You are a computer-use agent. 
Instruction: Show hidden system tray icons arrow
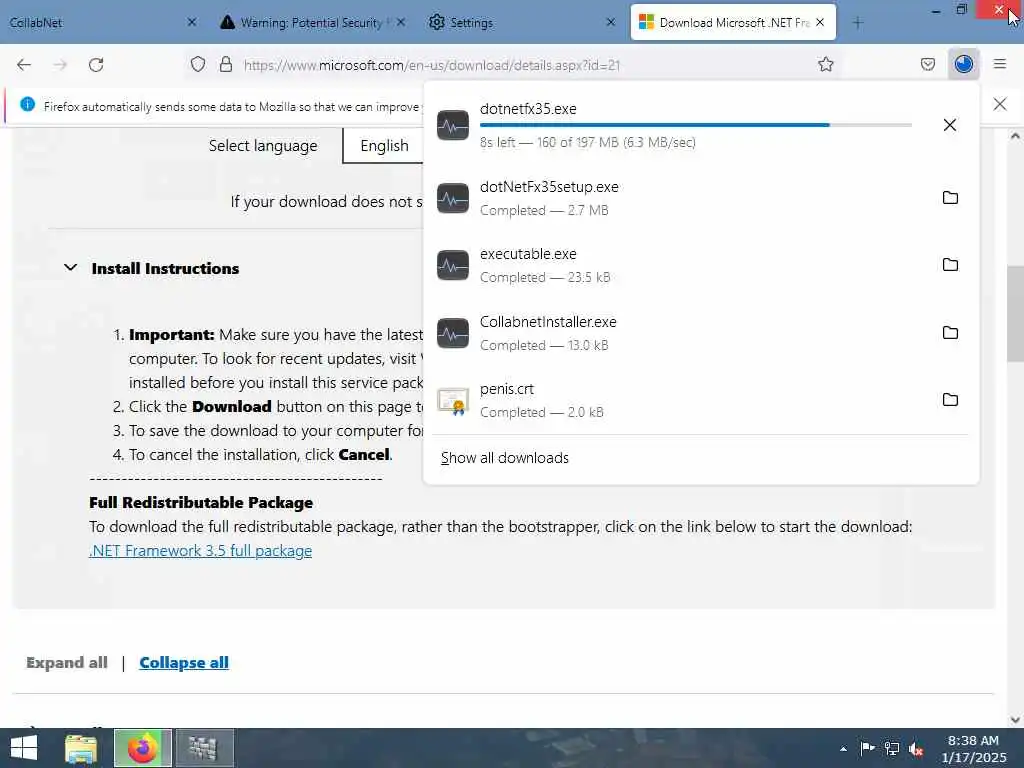(843, 749)
